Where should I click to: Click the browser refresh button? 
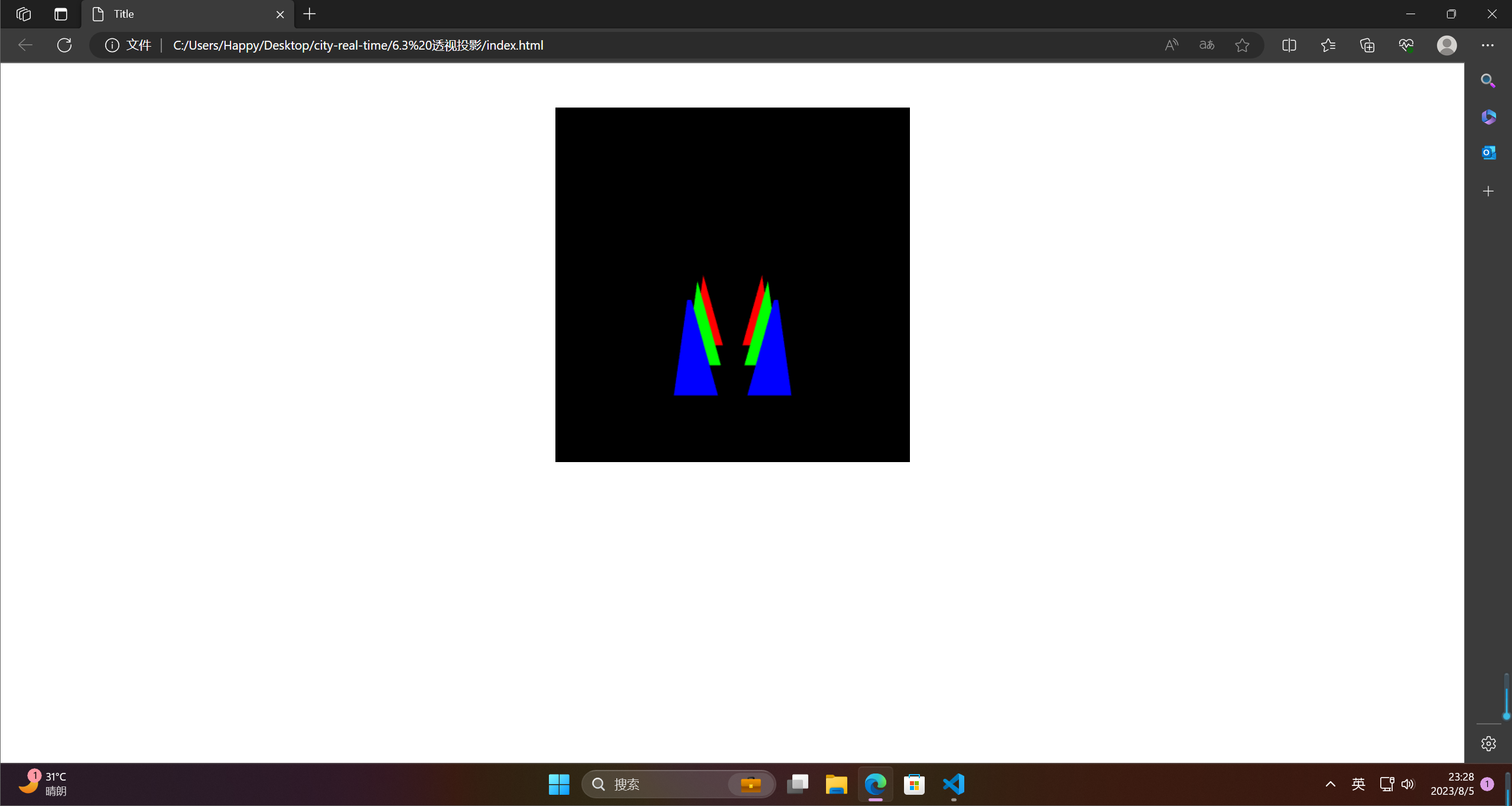pyautogui.click(x=64, y=45)
